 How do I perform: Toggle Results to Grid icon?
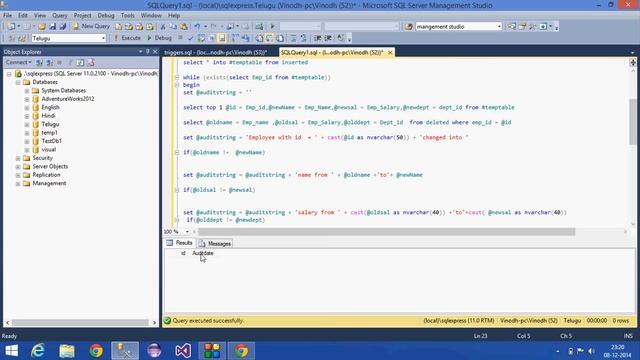pyautogui.click(x=269, y=38)
